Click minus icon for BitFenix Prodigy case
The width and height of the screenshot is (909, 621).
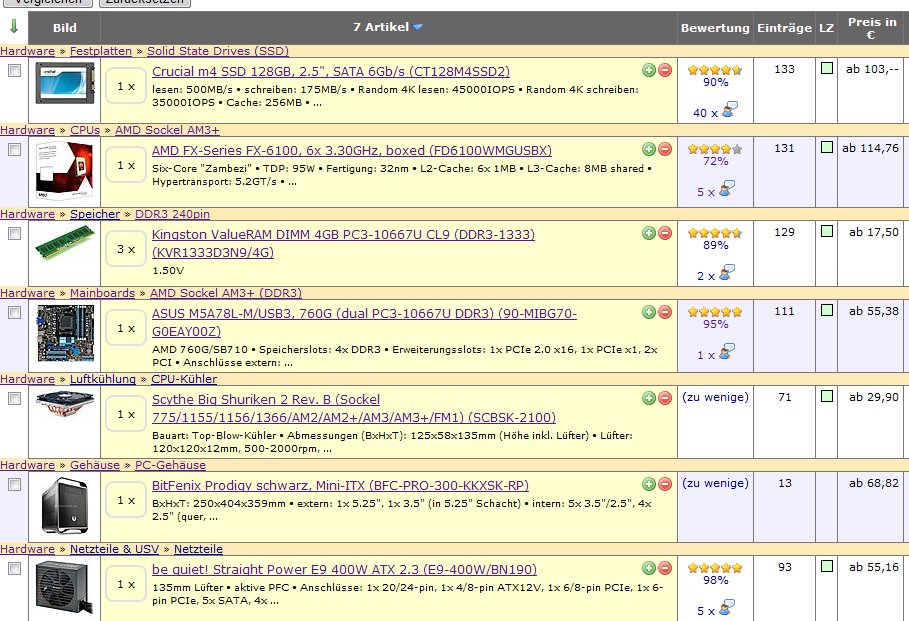pyautogui.click(x=665, y=484)
